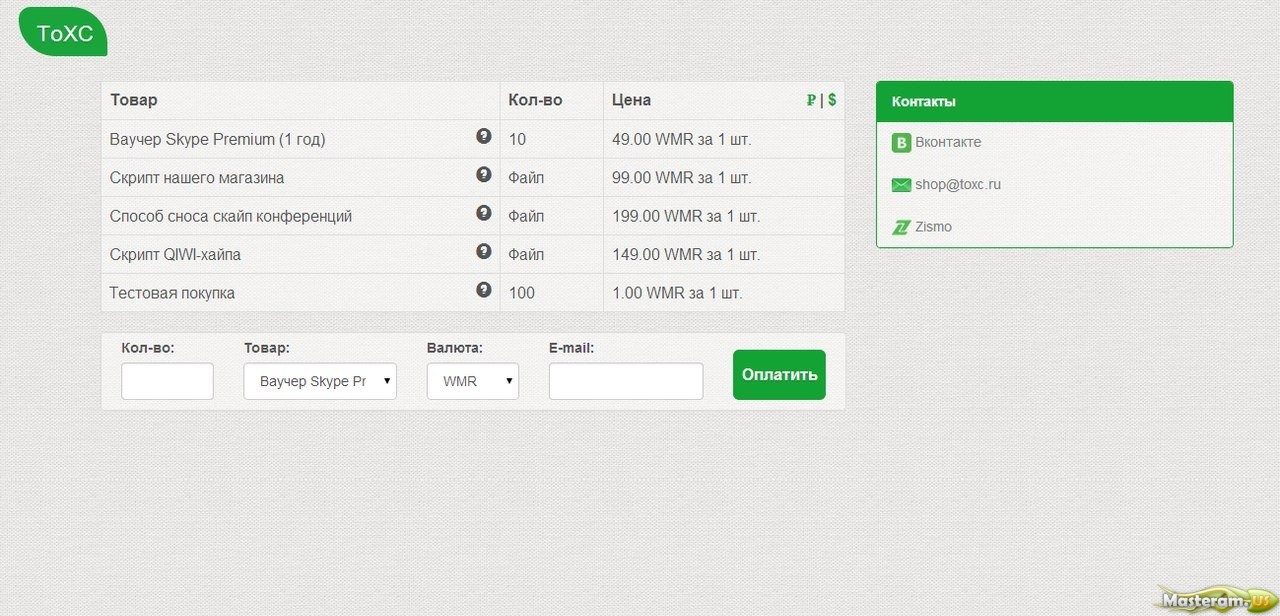Viewport: 1280px width, 616px height.
Task: Click the quantity value 100
Action: pos(522,293)
